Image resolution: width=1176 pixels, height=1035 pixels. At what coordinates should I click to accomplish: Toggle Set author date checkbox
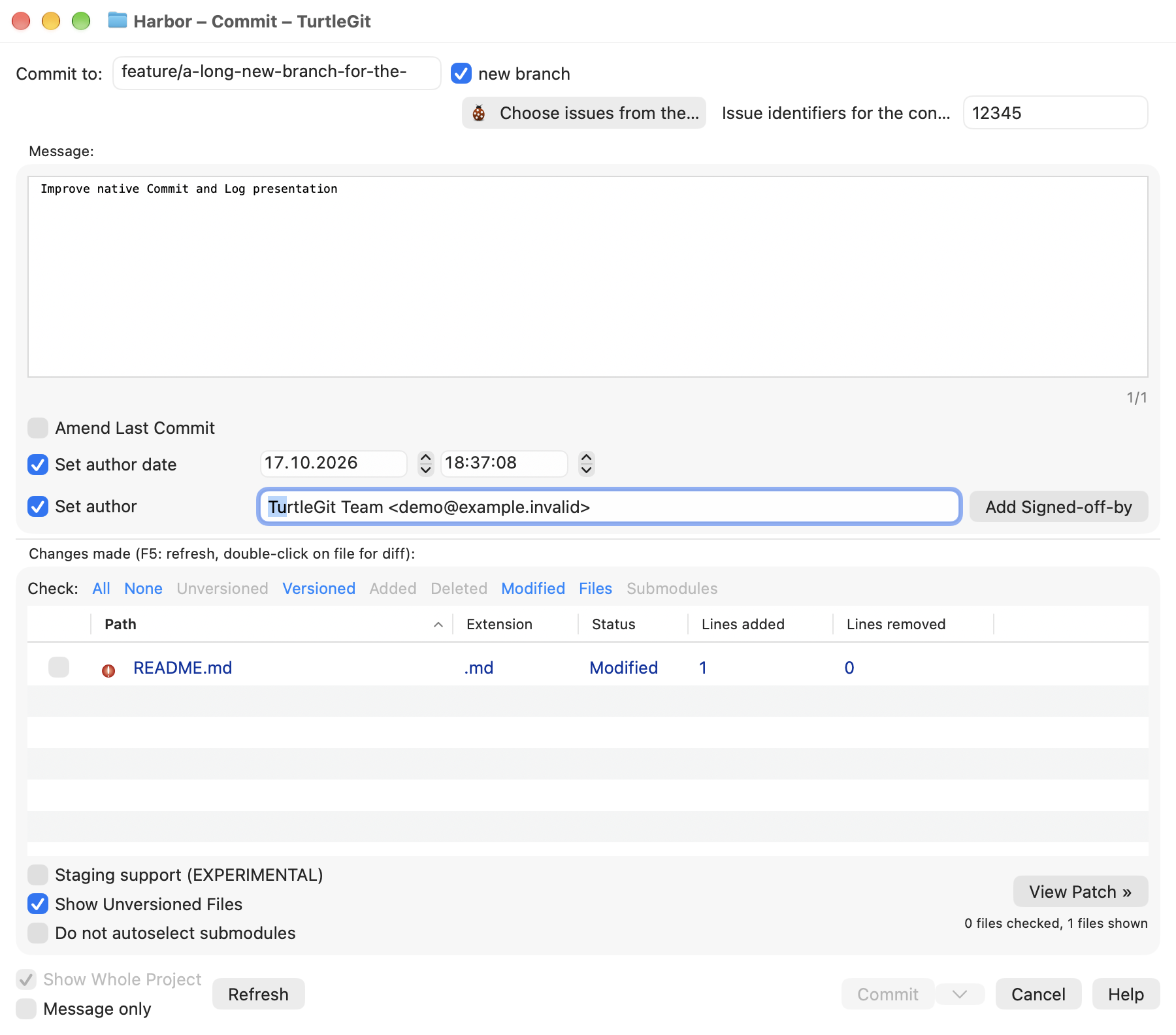38,465
